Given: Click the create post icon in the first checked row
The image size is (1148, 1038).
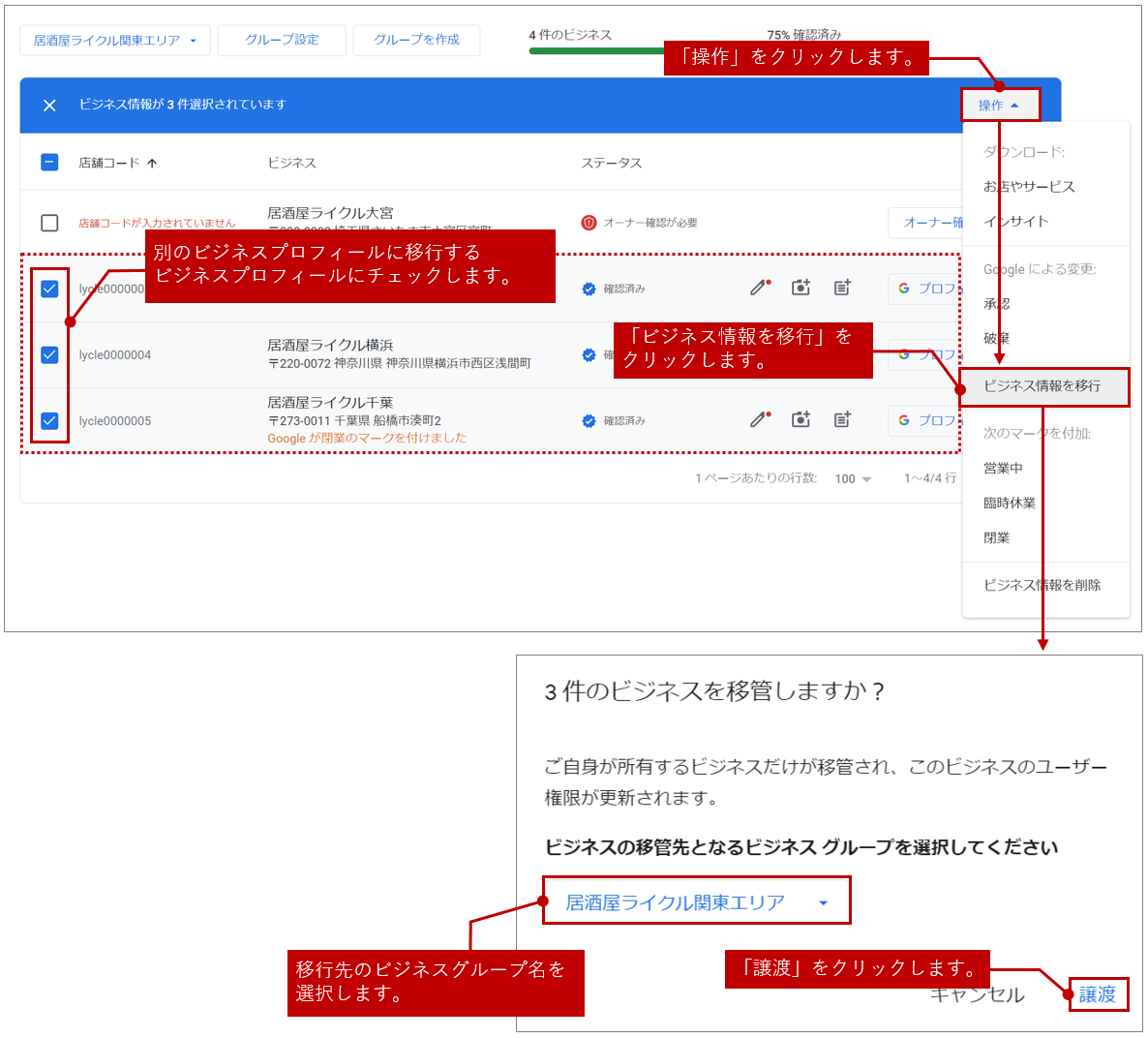Looking at the screenshot, I should click(842, 288).
